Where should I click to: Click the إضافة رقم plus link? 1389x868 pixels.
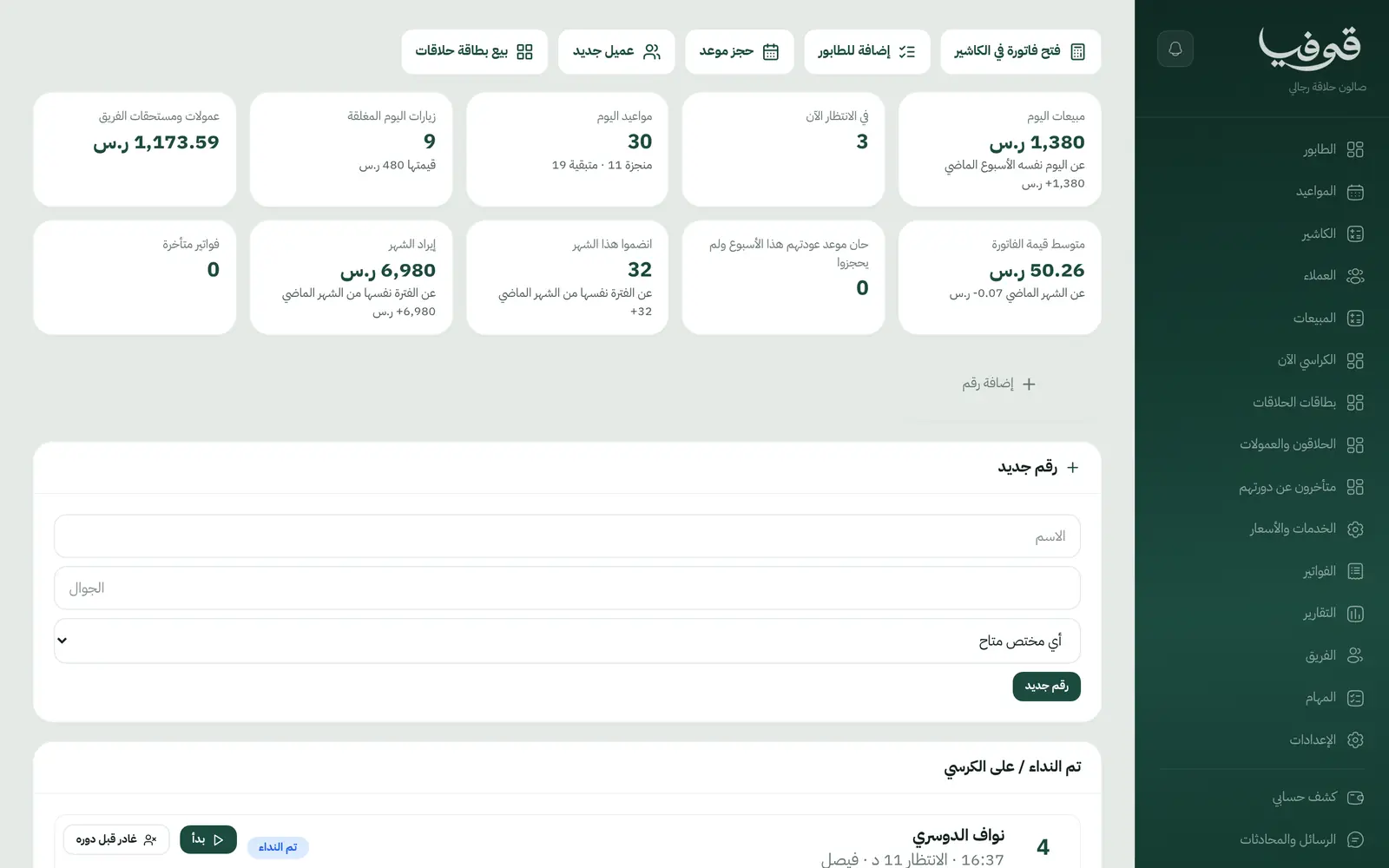pyautogui.click(x=998, y=384)
